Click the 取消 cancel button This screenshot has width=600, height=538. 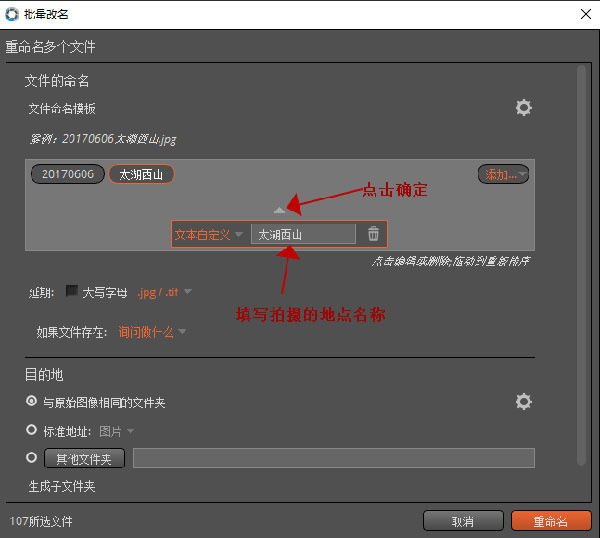[463, 521]
